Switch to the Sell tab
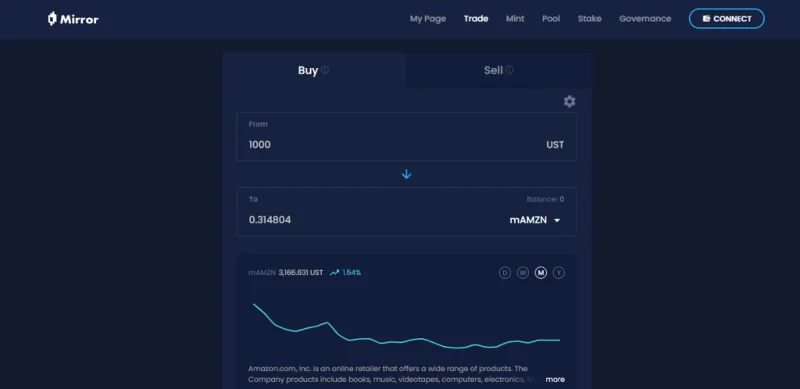 click(498, 70)
